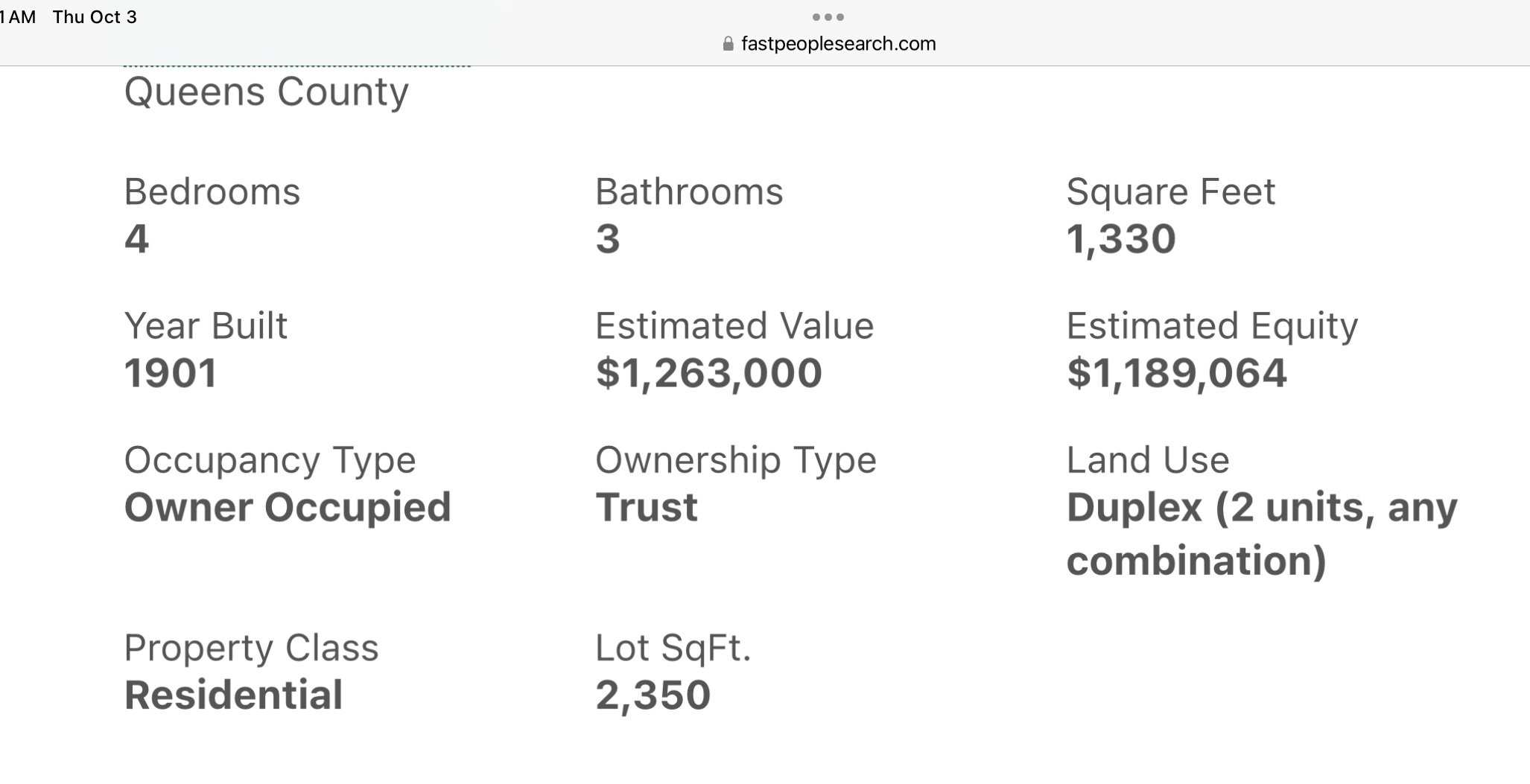The width and height of the screenshot is (1530, 784).
Task: Open the three-dot multitasking menu
Action: (x=828, y=16)
